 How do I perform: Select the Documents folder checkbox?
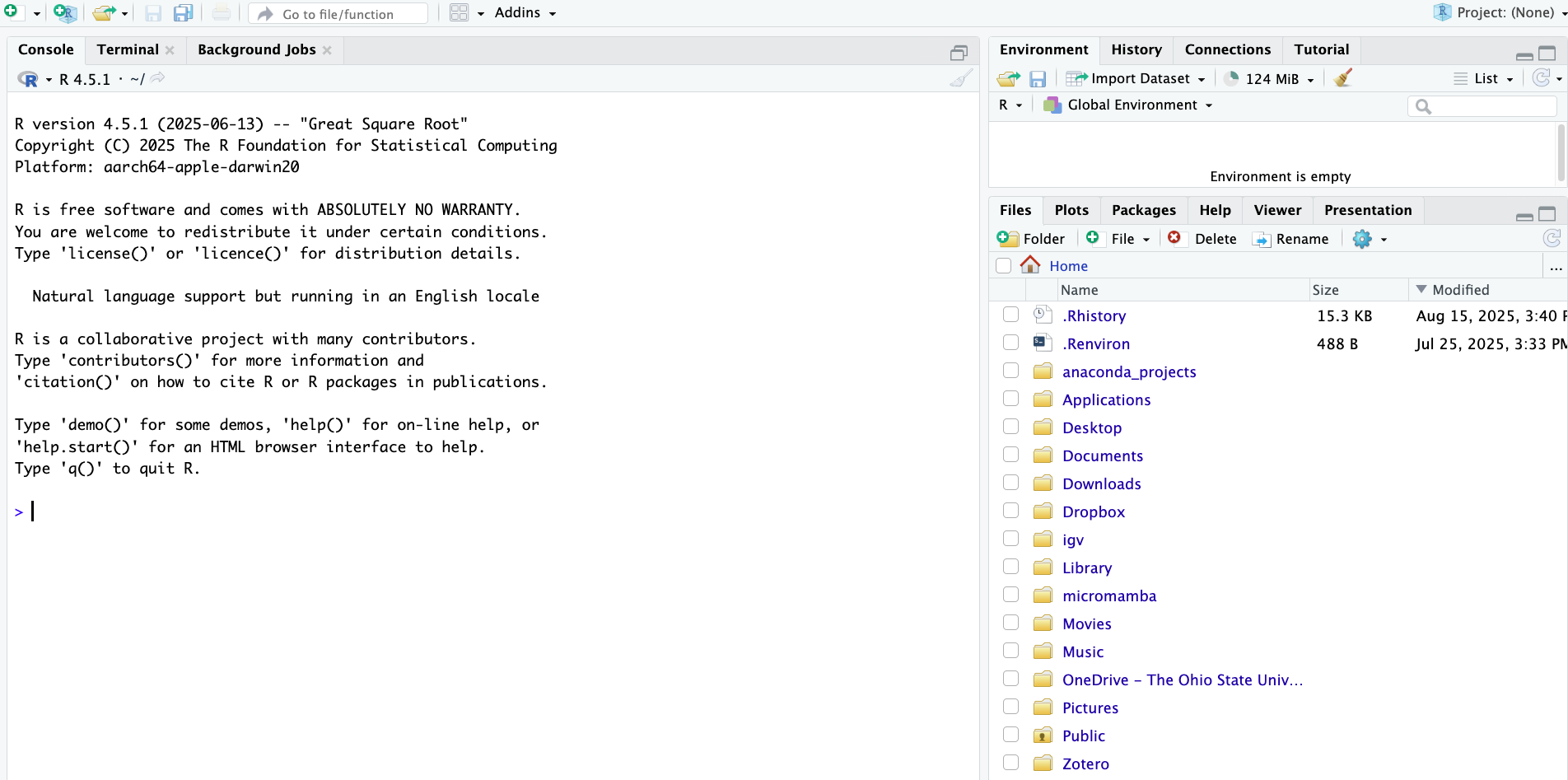coord(1010,455)
